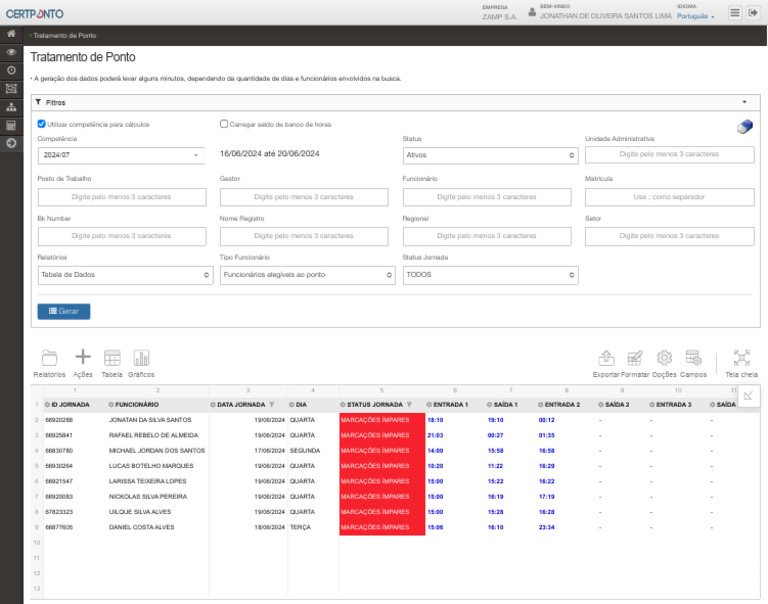Viewport: 768px width, 604px height.
Task: Collapse the Filtros panel
Action: coord(744,102)
